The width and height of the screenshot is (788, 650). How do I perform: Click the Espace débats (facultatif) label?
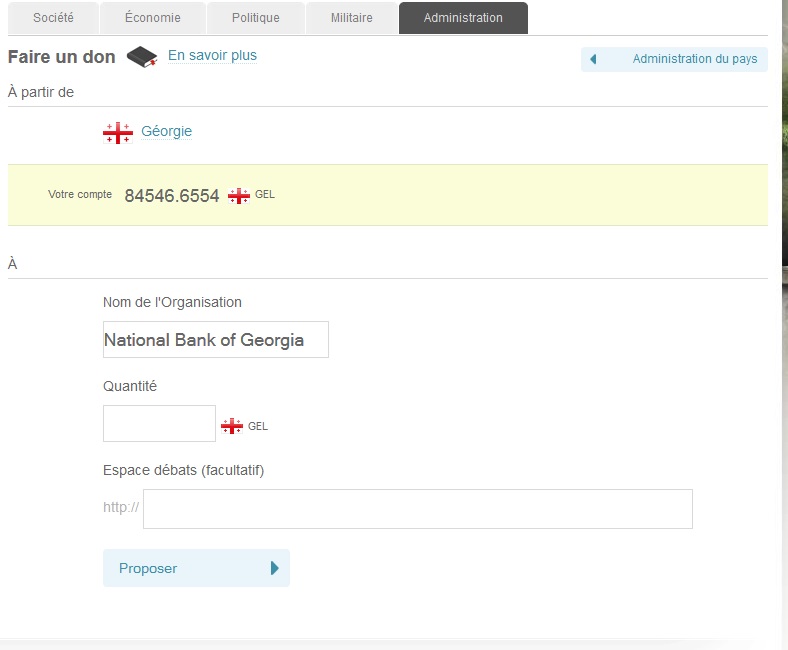[x=183, y=471]
